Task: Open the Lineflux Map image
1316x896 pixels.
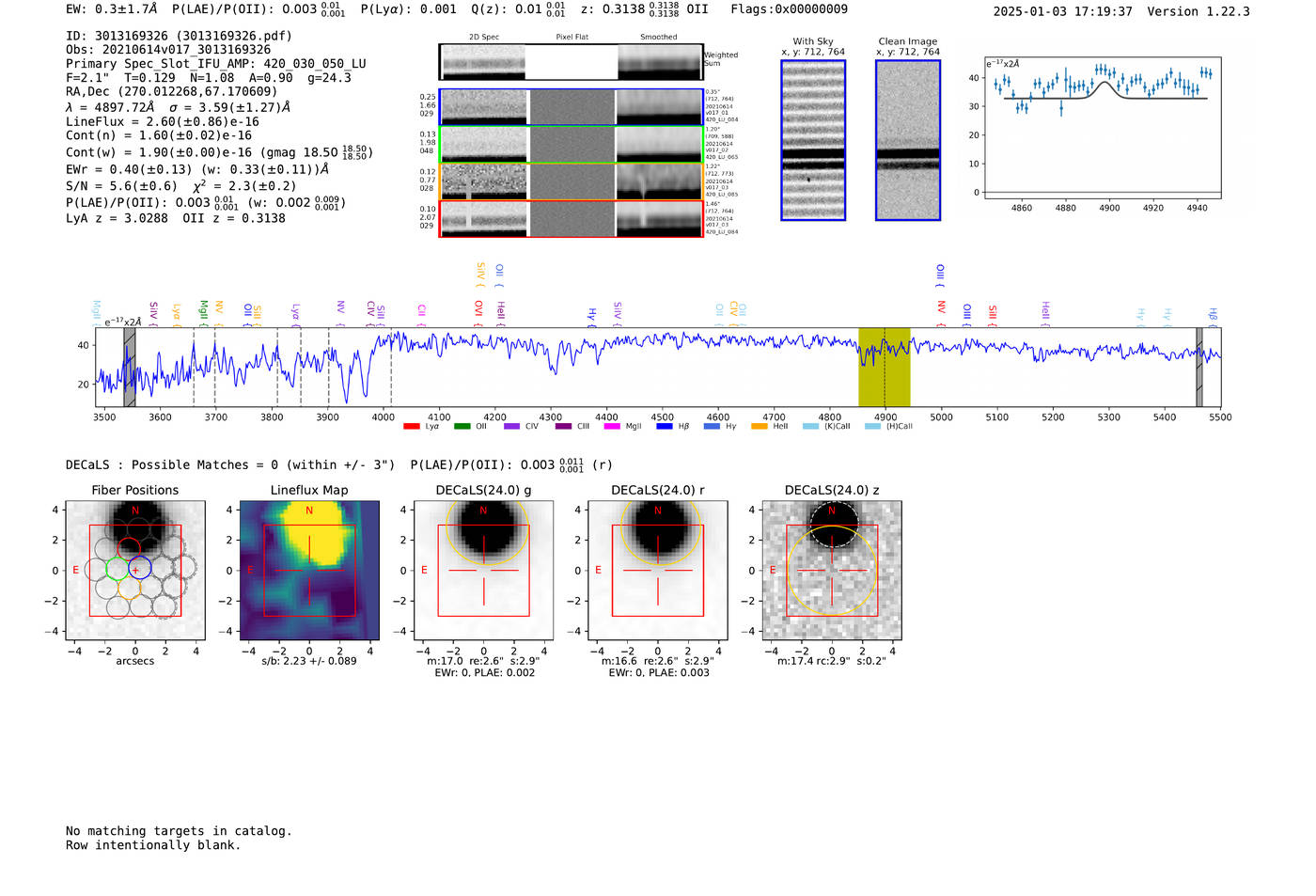Action: point(309,571)
